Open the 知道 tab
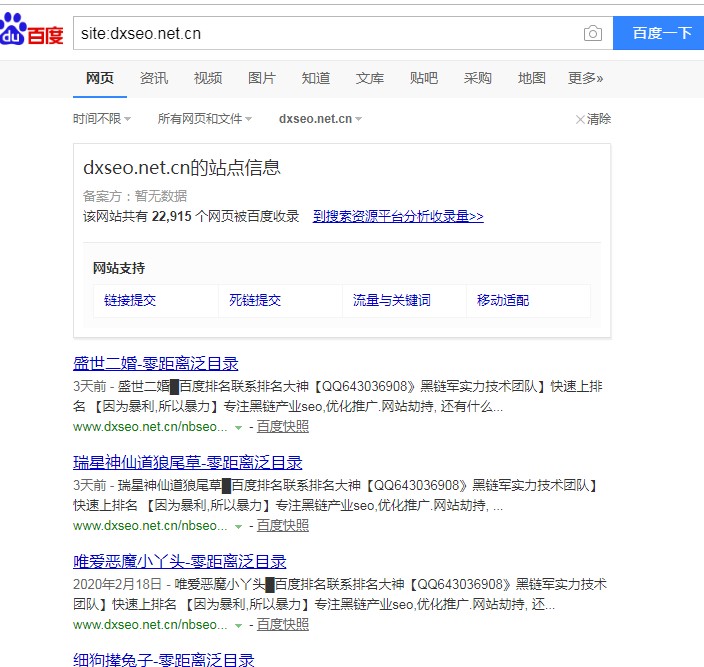704x667 pixels. pyautogui.click(x=316, y=78)
